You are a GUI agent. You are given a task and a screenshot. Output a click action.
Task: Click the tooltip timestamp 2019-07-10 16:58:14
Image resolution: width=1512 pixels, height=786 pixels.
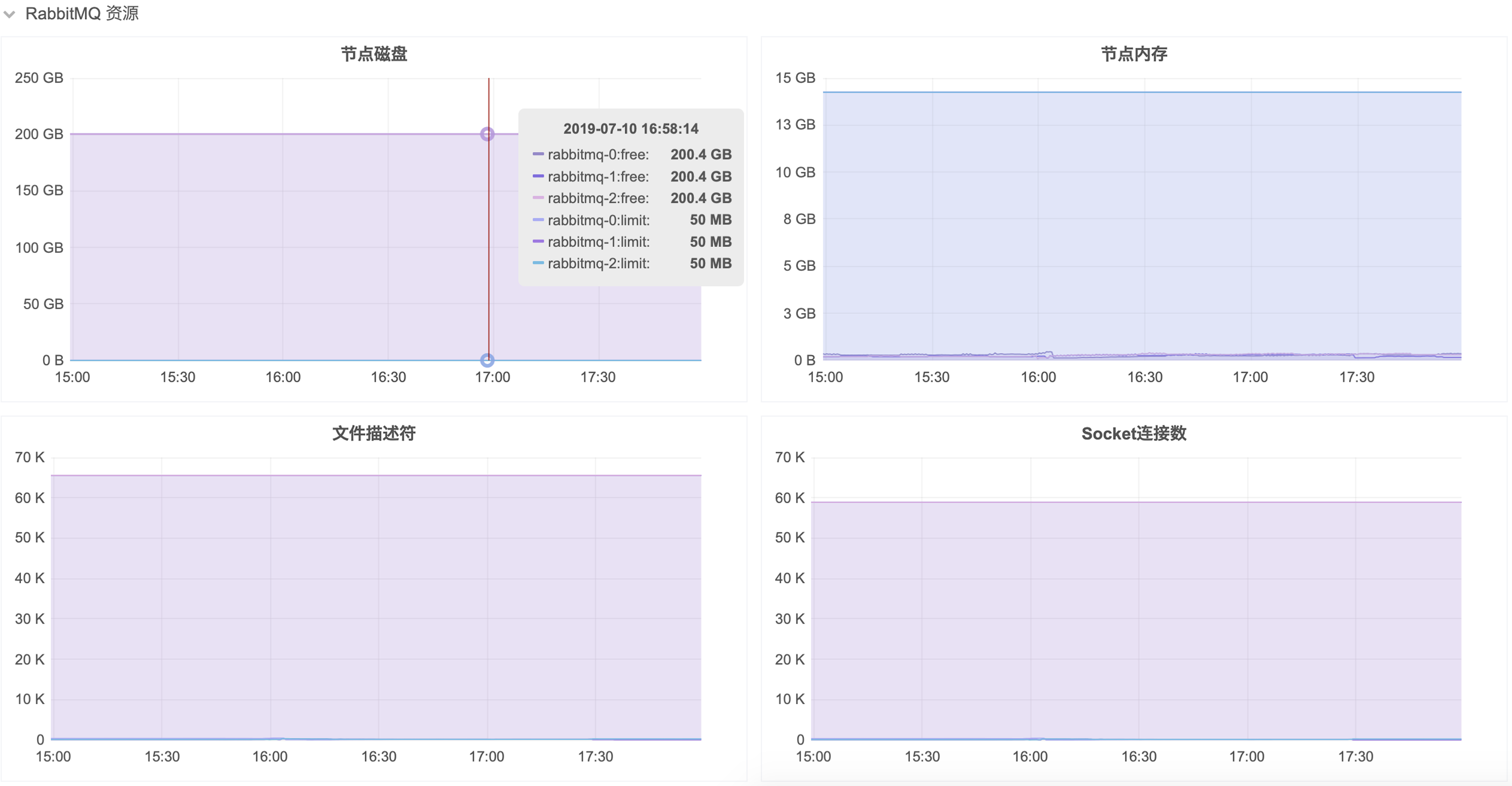pyautogui.click(x=630, y=129)
